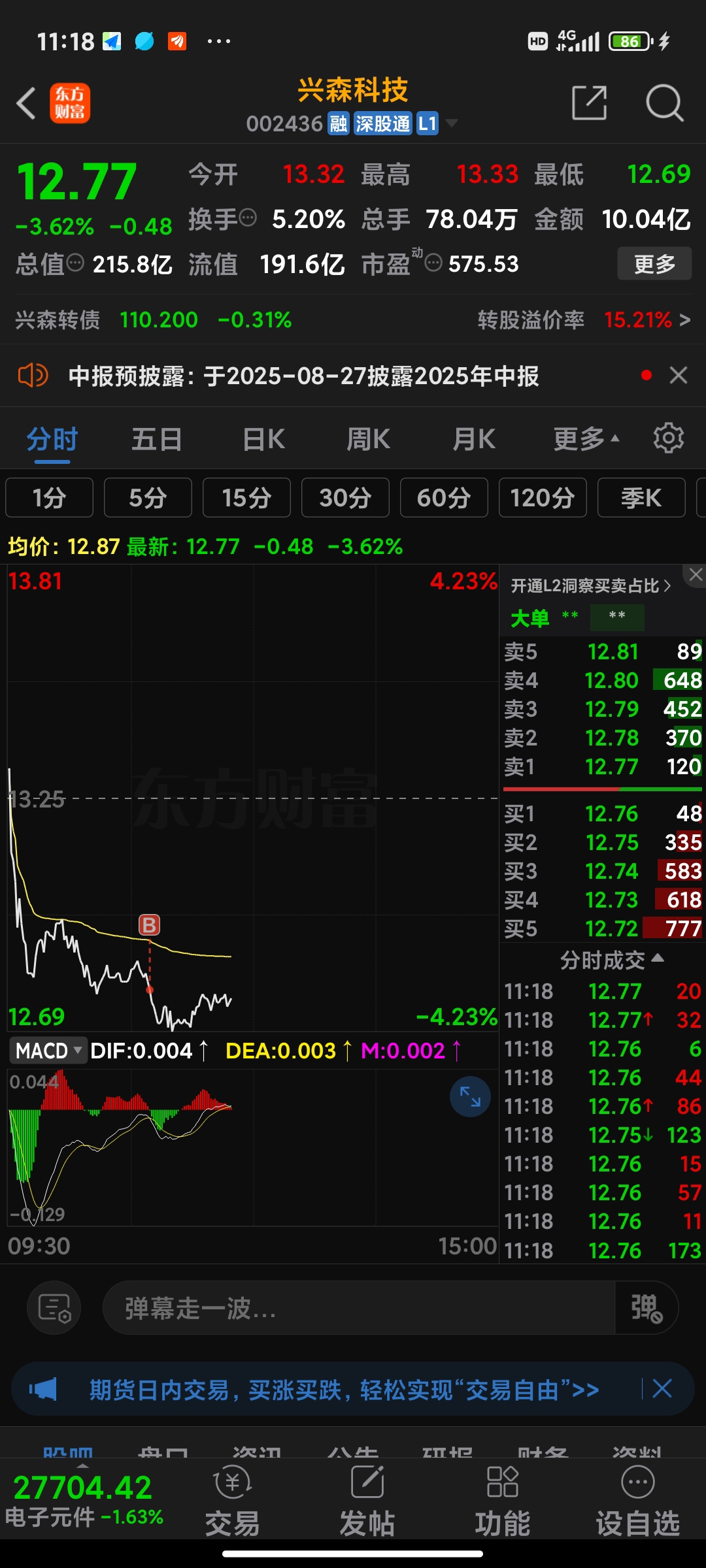The height and width of the screenshot is (1568, 706).
Task: Open 电子元件 sector index 27704.42
Action: tap(84, 1501)
